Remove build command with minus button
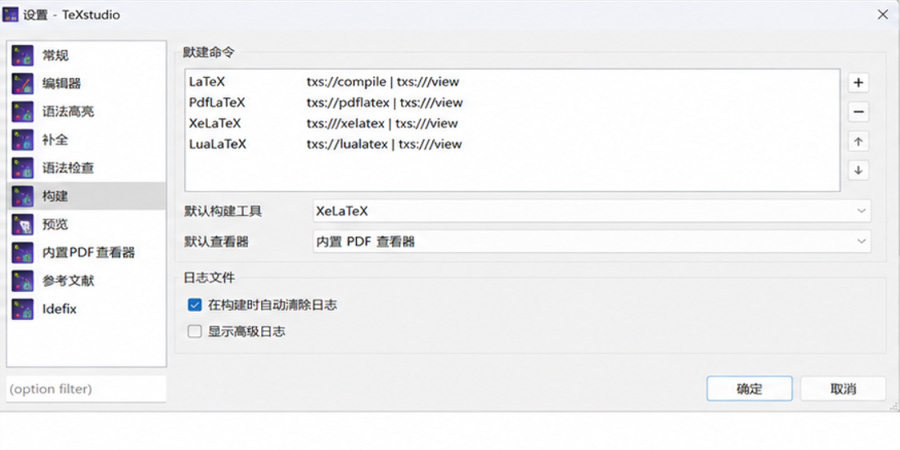 pyautogui.click(x=858, y=111)
